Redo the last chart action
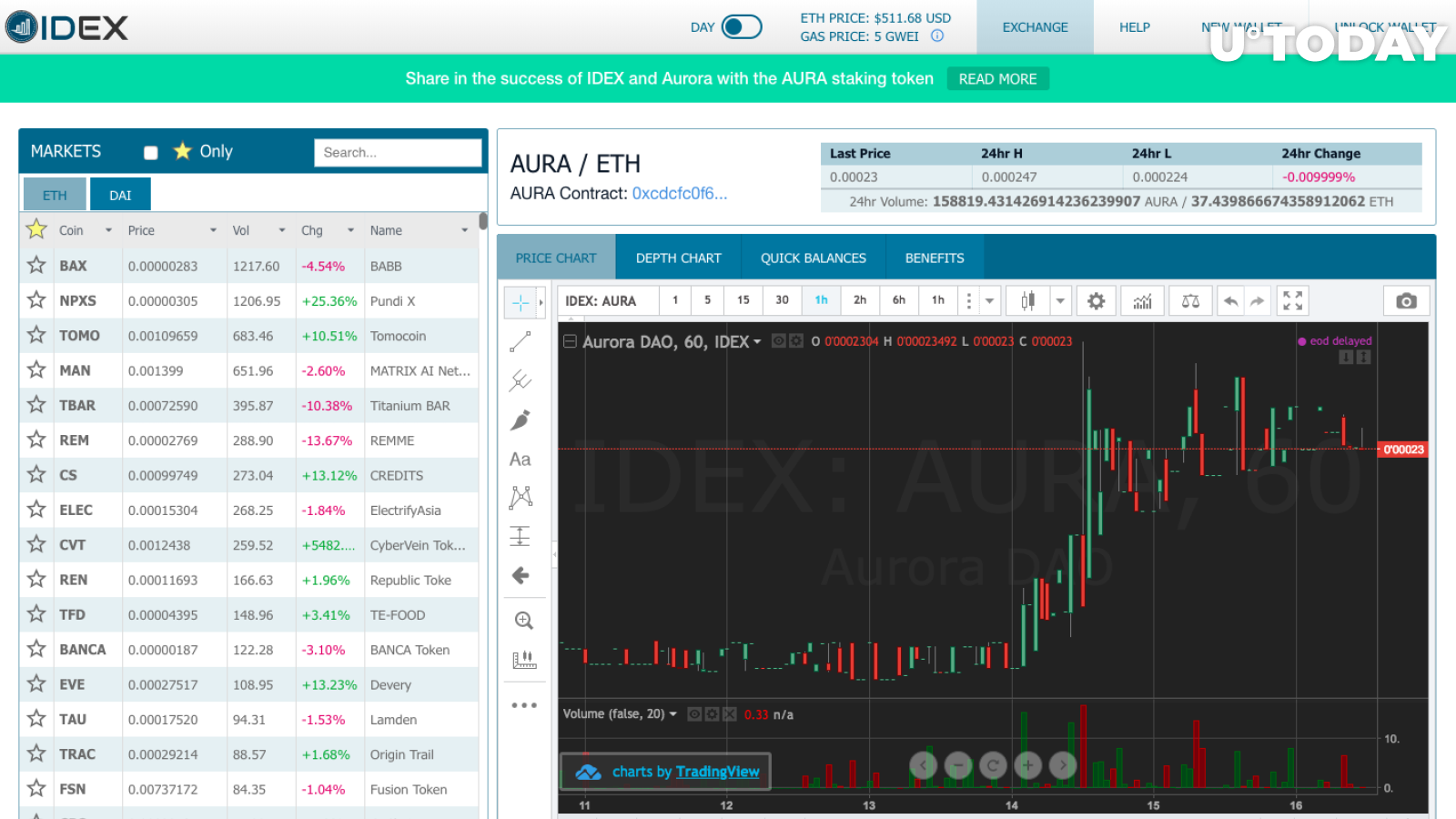The width and height of the screenshot is (1456, 819). 1257,301
